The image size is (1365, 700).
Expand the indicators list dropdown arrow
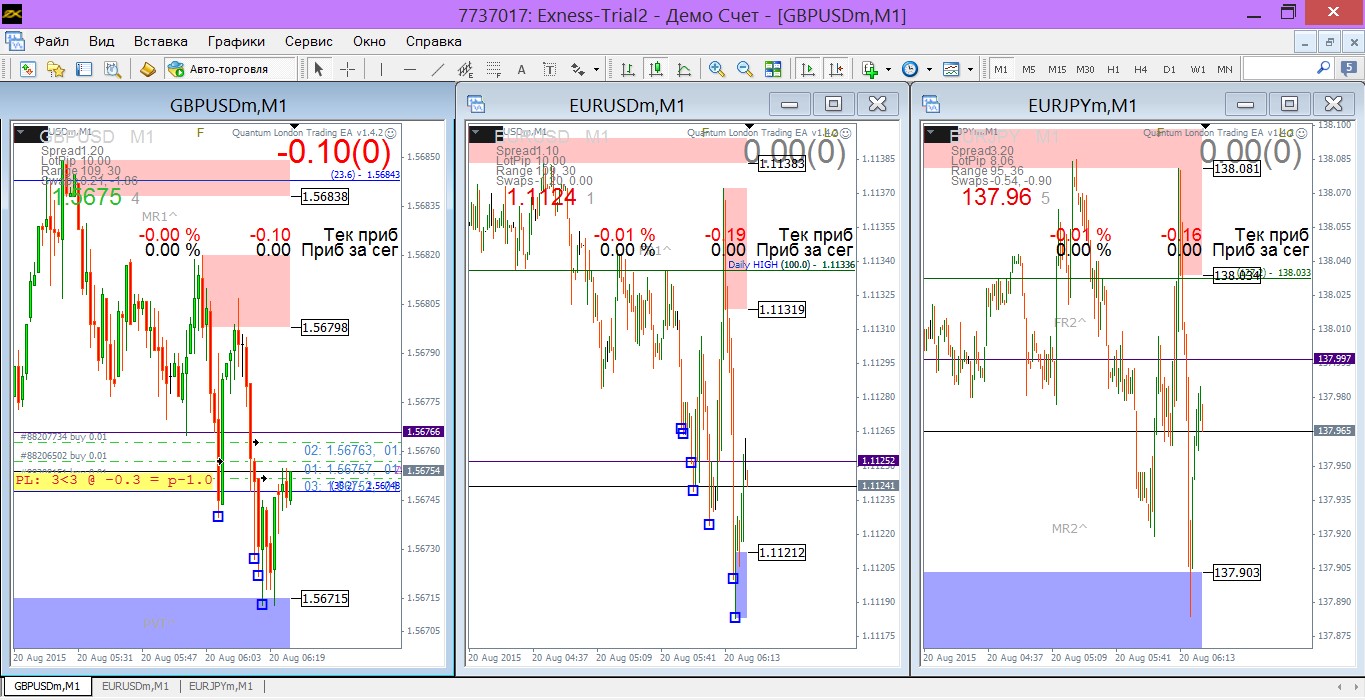[888, 69]
